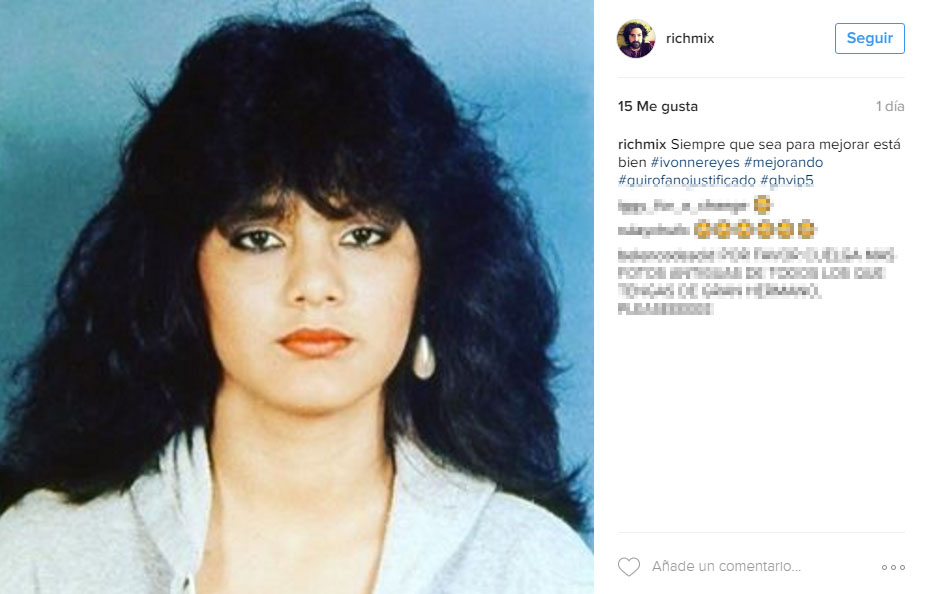This screenshot has width=926, height=594.
Task: Click first commenter's blurred username
Action: [683, 206]
